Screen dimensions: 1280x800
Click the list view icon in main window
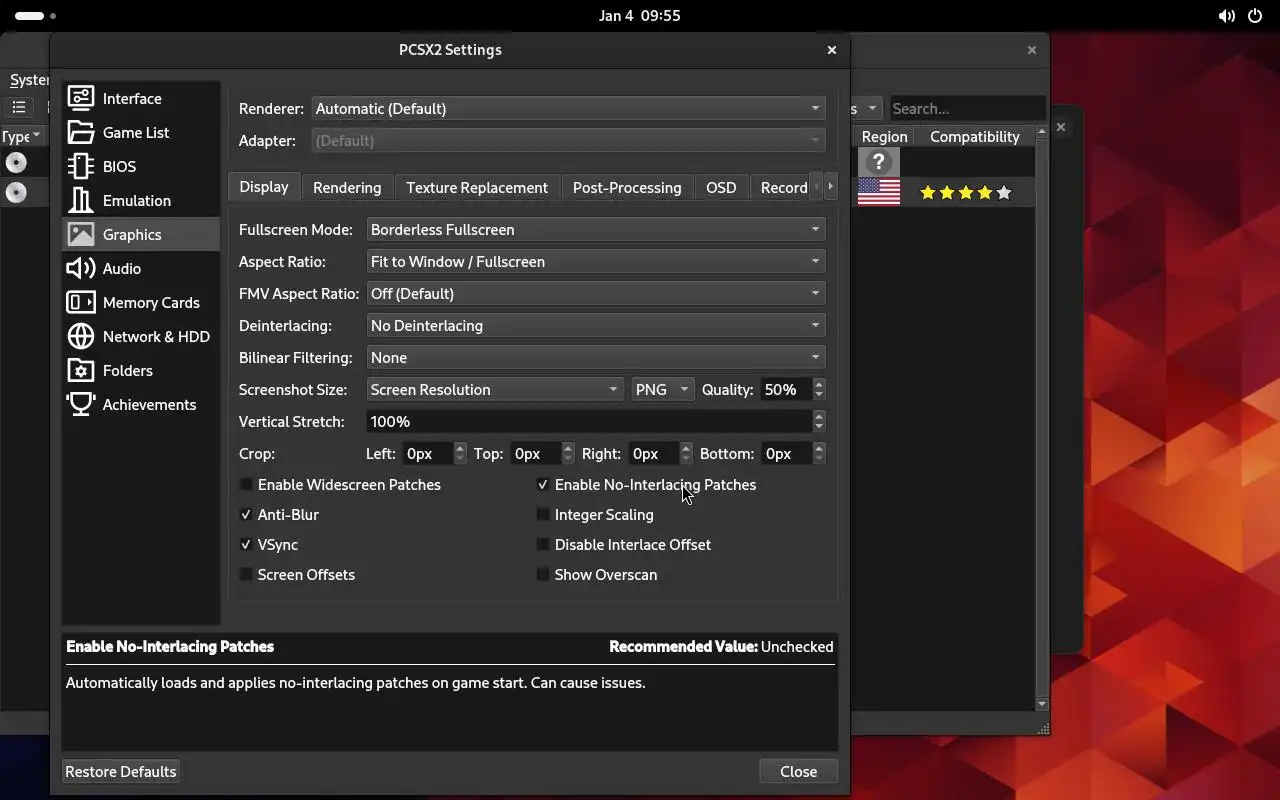tap(19, 107)
